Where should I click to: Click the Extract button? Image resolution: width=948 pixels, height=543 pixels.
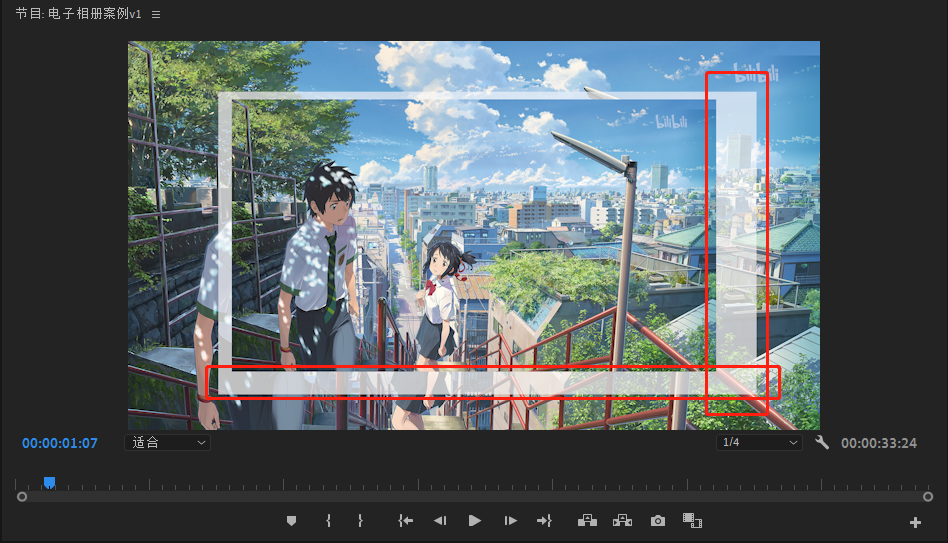622,521
